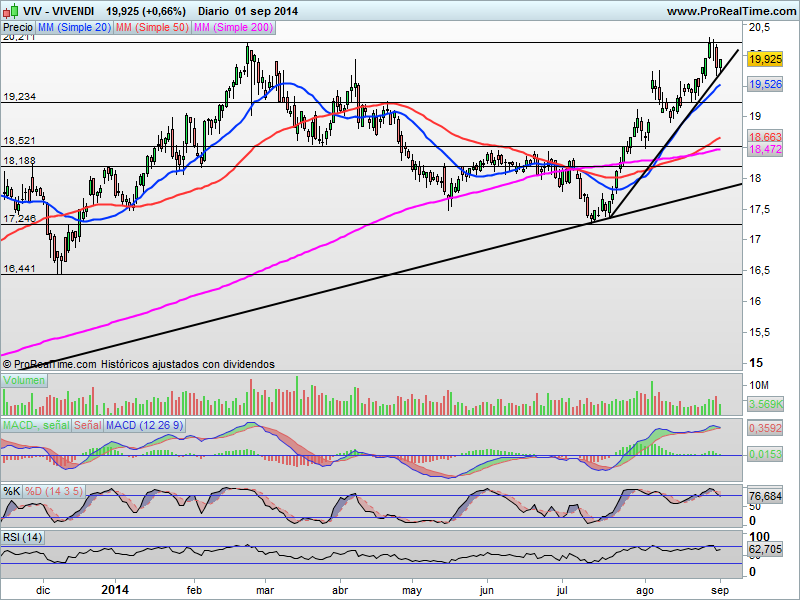Click the Volumen panel label
Viewport: 800px width, 600px height.
pyautogui.click(x=24, y=381)
